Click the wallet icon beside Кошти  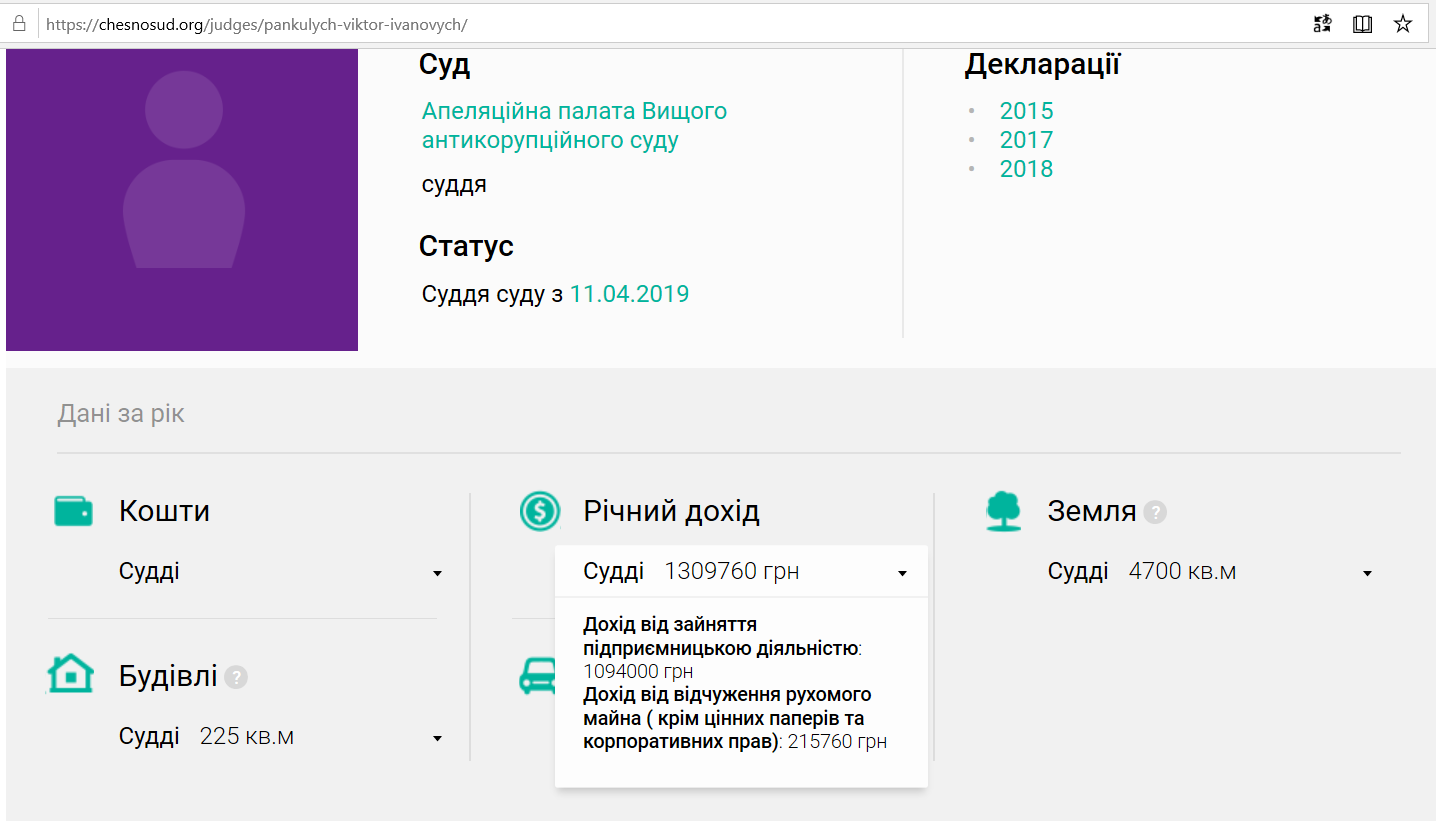[73, 511]
